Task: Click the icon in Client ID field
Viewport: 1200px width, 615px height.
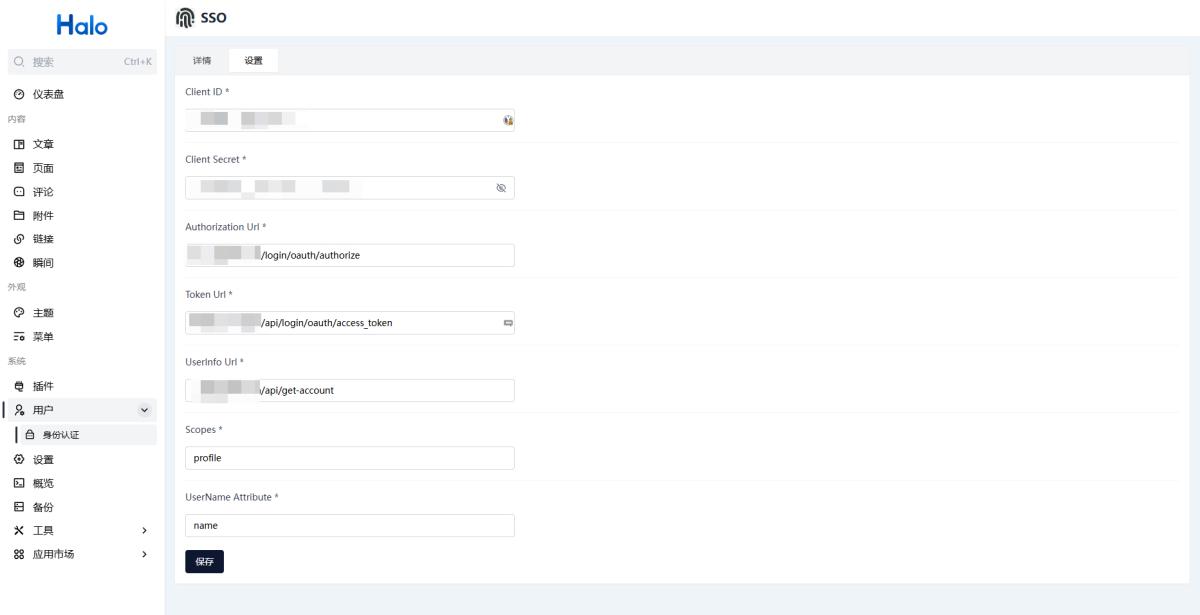Action: 507,120
